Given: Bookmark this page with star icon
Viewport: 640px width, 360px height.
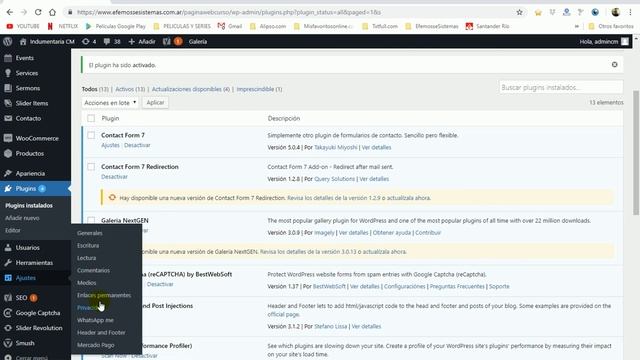Looking at the screenshot, I should tap(519, 12).
